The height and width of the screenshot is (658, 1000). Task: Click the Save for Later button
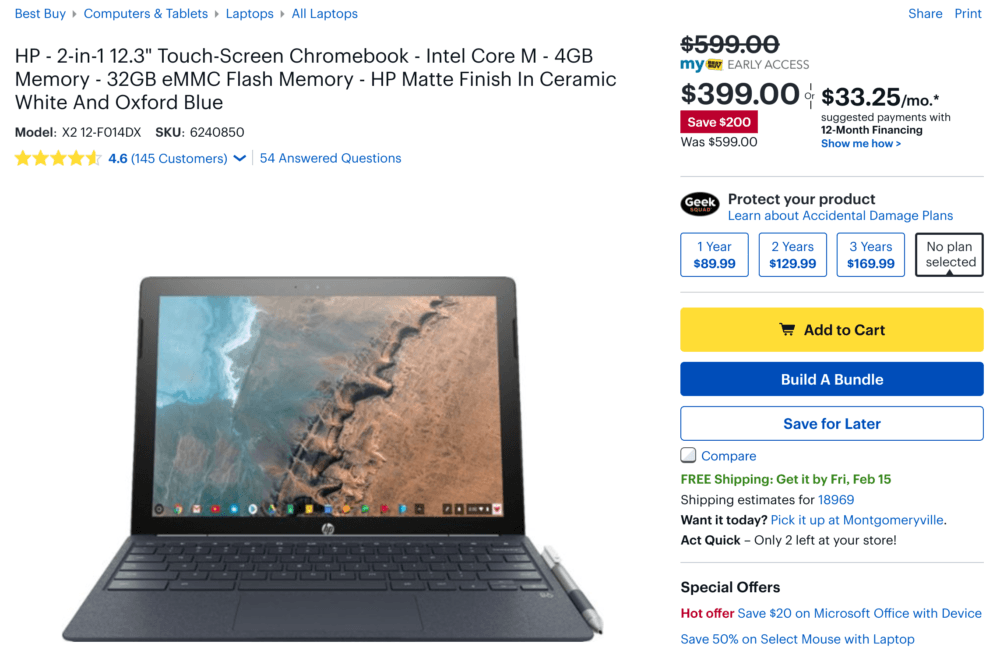coord(832,423)
